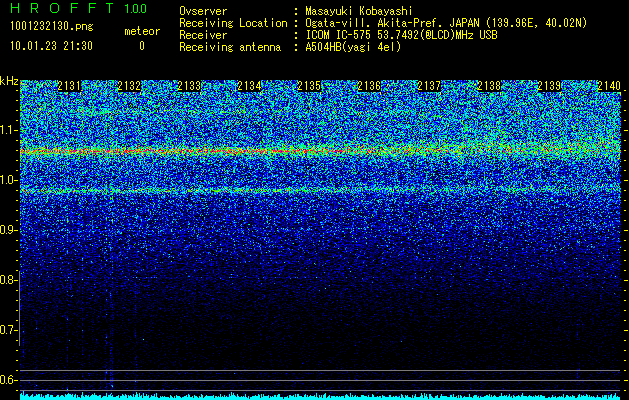Click the 0.6 frequency axis label
Screen dimensions: 629x400
pyautogui.click(x=8, y=380)
